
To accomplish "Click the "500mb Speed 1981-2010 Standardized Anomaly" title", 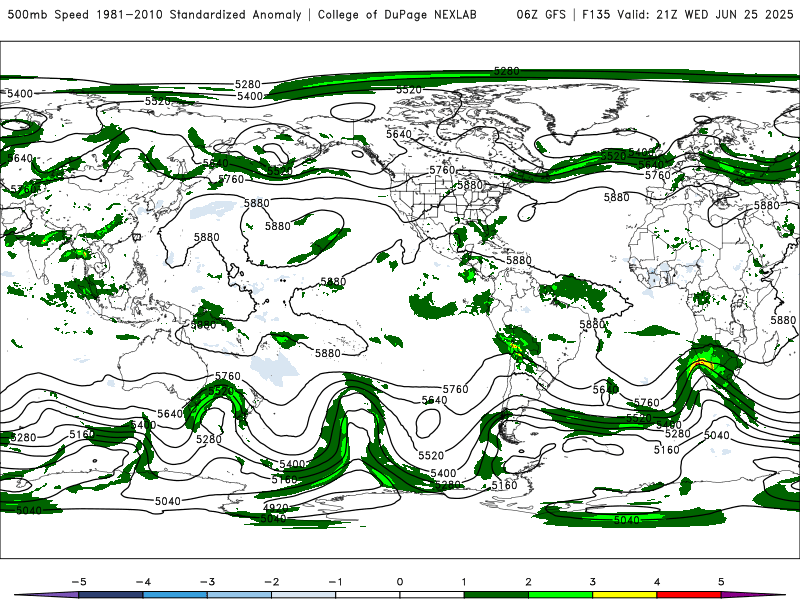I will 155,14.
